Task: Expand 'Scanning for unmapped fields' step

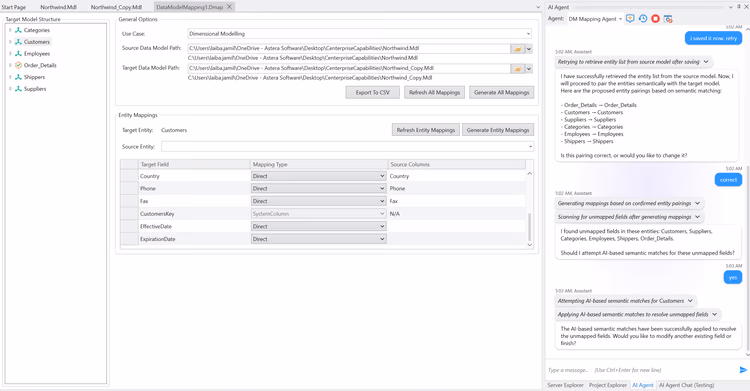Action: point(697,217)
